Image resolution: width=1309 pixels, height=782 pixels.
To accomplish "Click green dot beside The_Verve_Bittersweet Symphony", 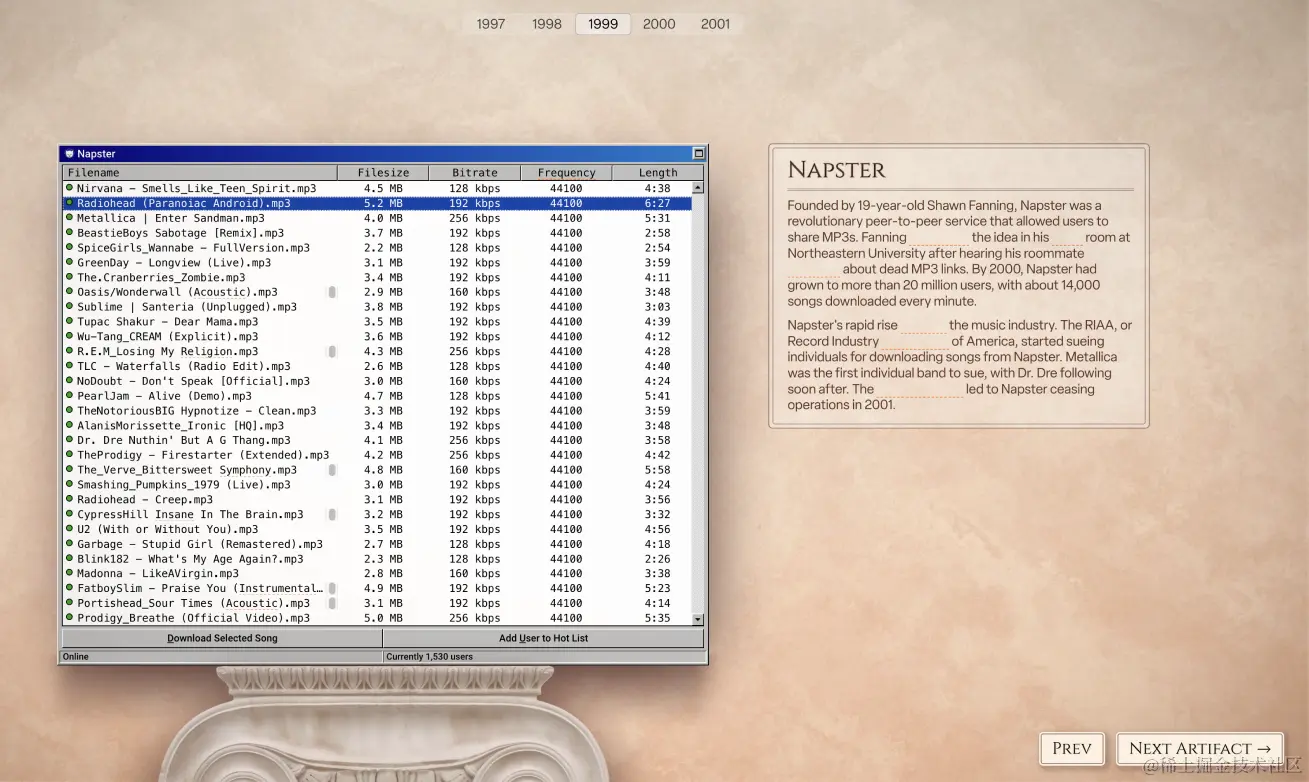I will tap(70, 469).
